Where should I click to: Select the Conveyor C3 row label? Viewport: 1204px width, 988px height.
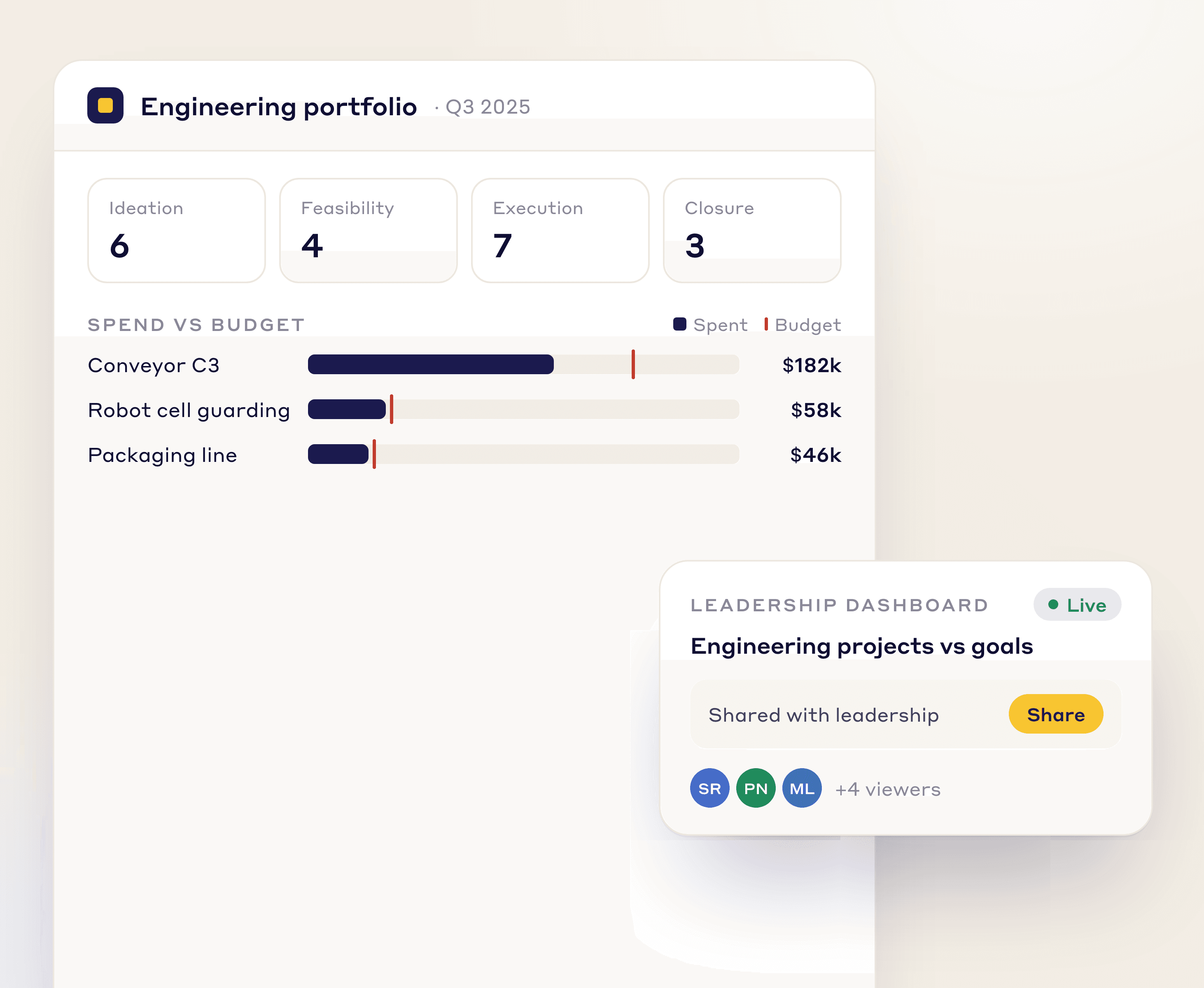[x=154, y=366]
